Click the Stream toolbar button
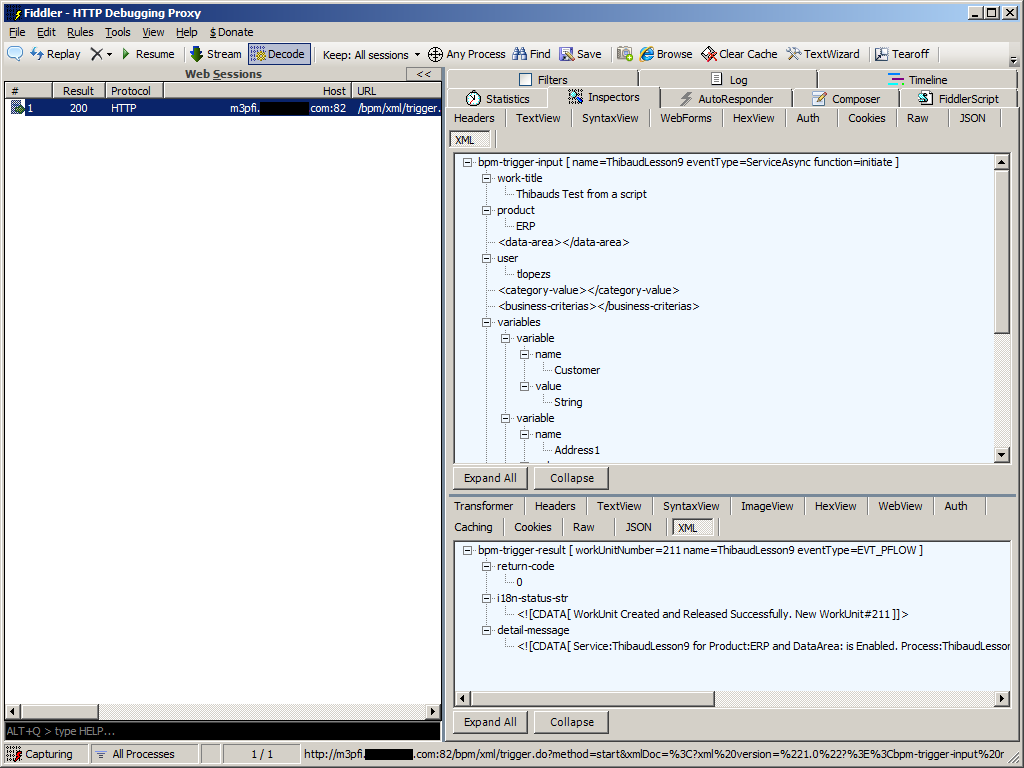 [x=197, y=54]
